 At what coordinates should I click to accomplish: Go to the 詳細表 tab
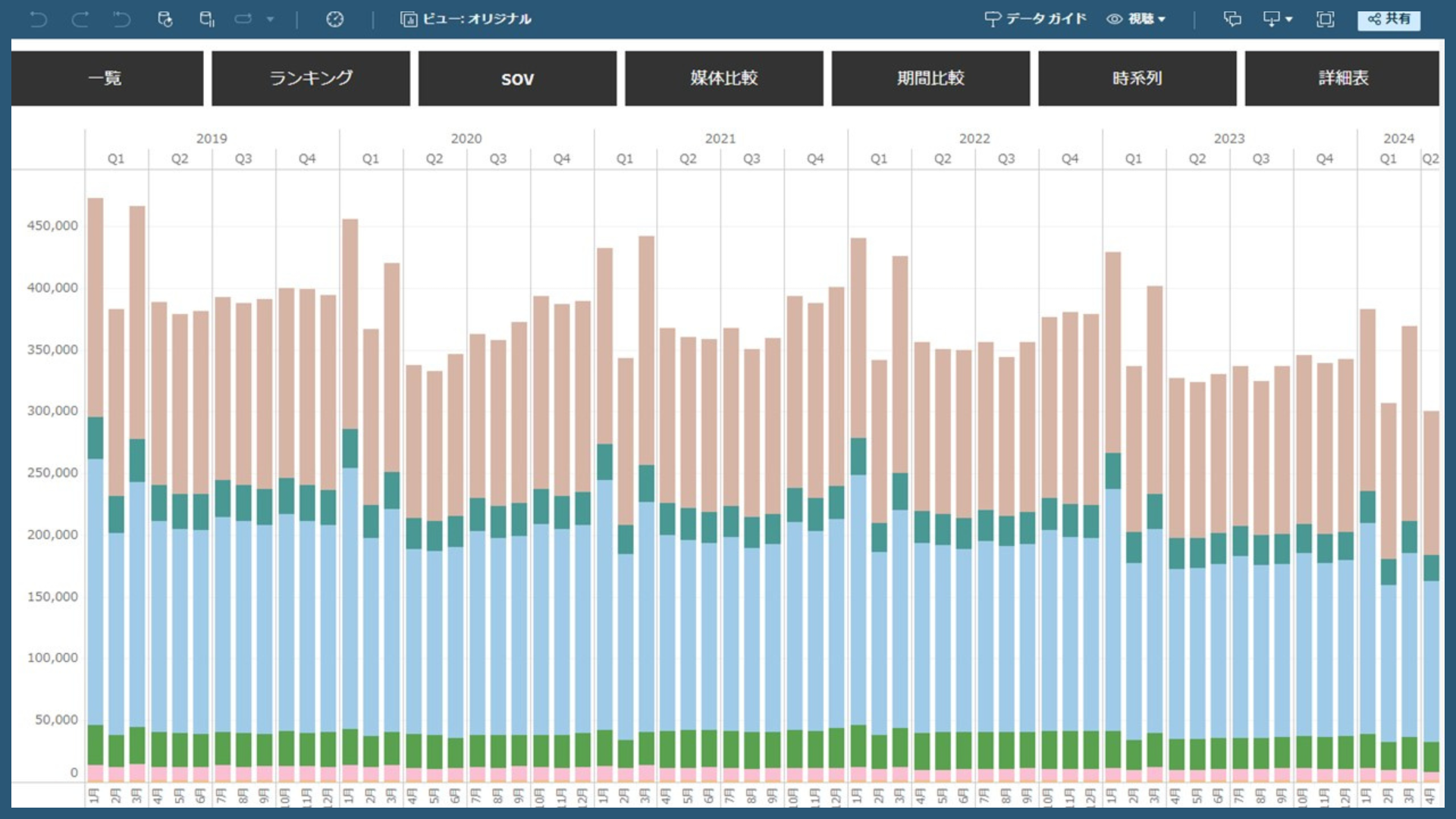[x=1342, y=78]
